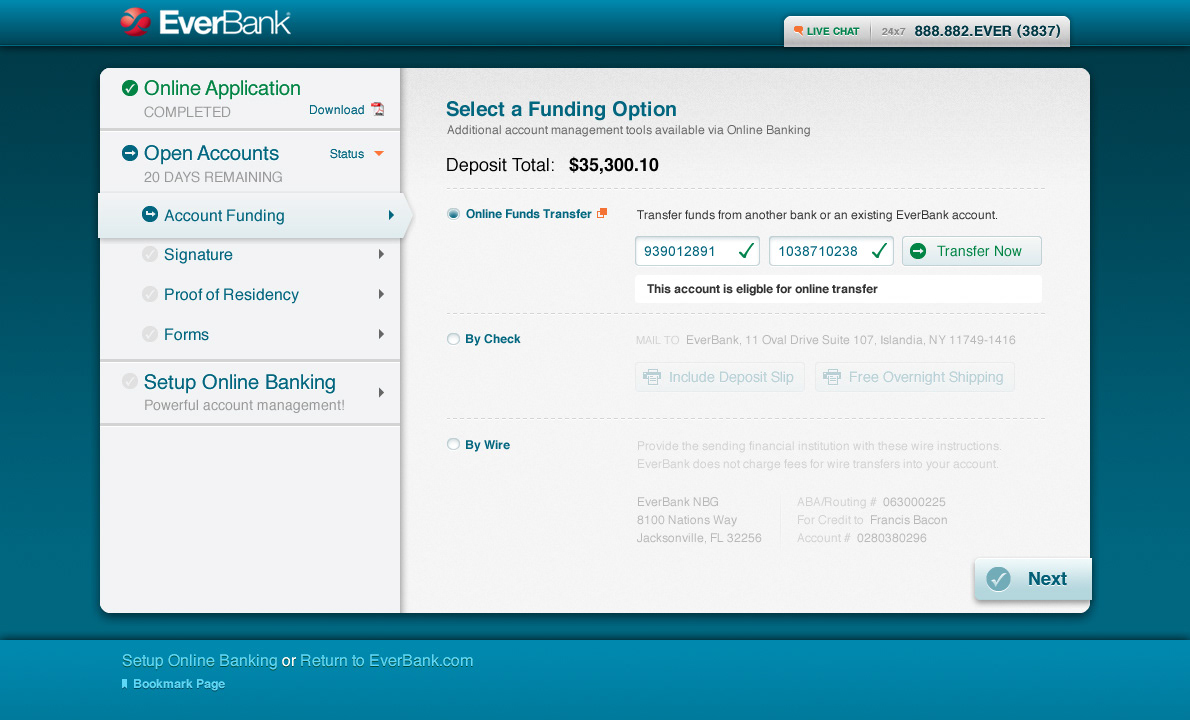Click the blue arrow icon beside Account Funding
Image resolution: width=1190 pixels, height=720 pixels.
click(x=150, y=215)
